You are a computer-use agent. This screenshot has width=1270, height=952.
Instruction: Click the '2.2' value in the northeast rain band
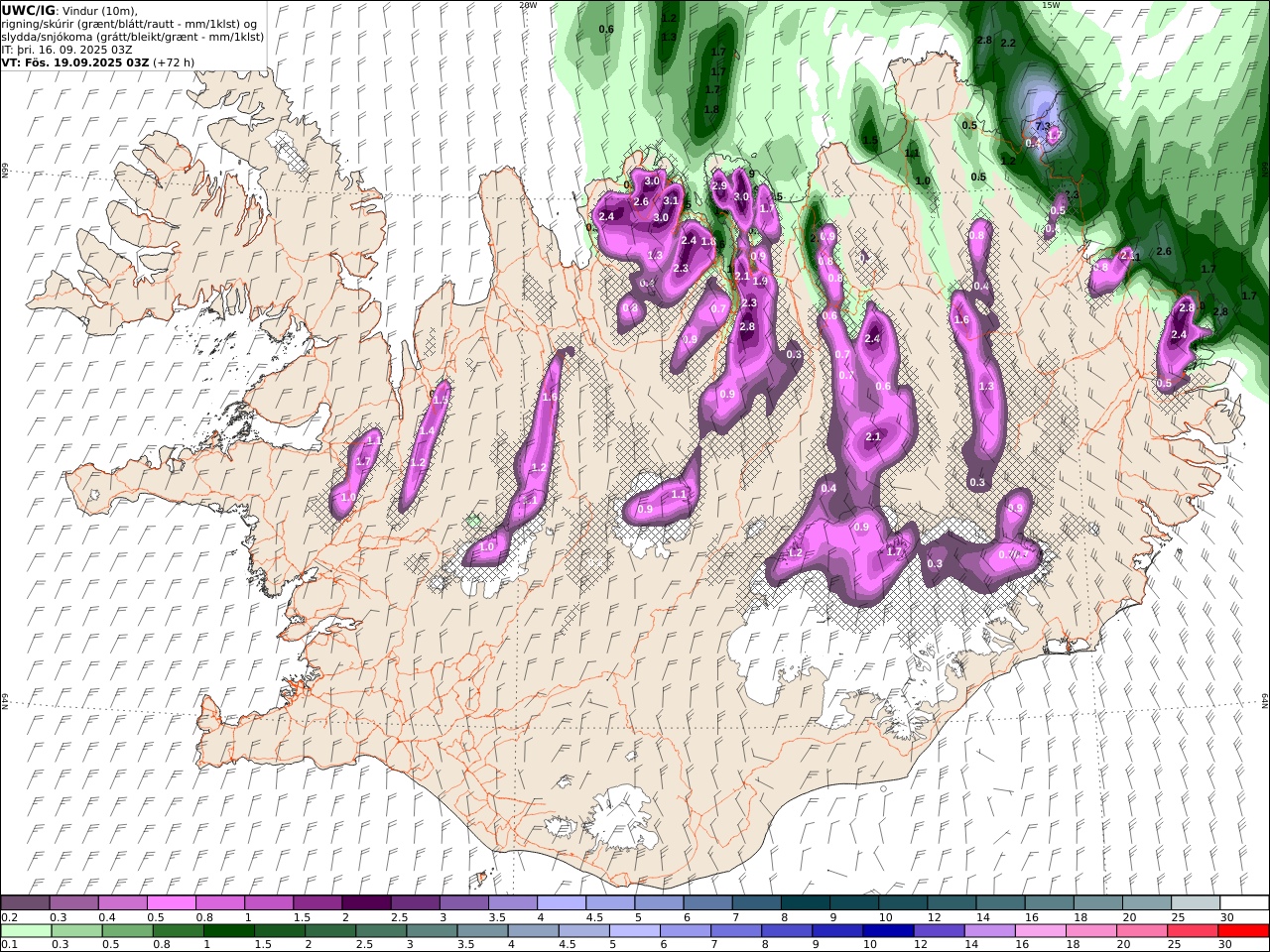coord(1008,44)
